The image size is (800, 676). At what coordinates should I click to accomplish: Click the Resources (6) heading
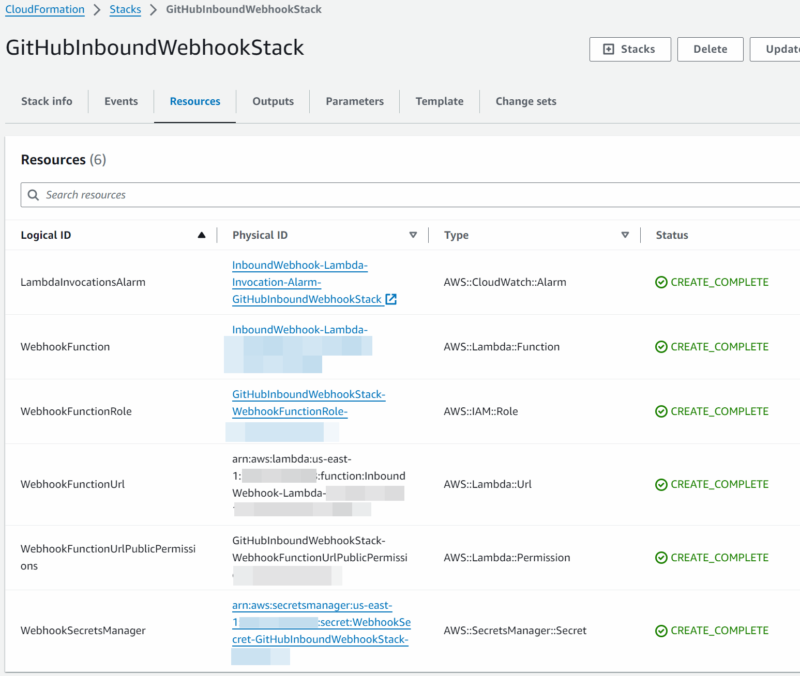63,160
